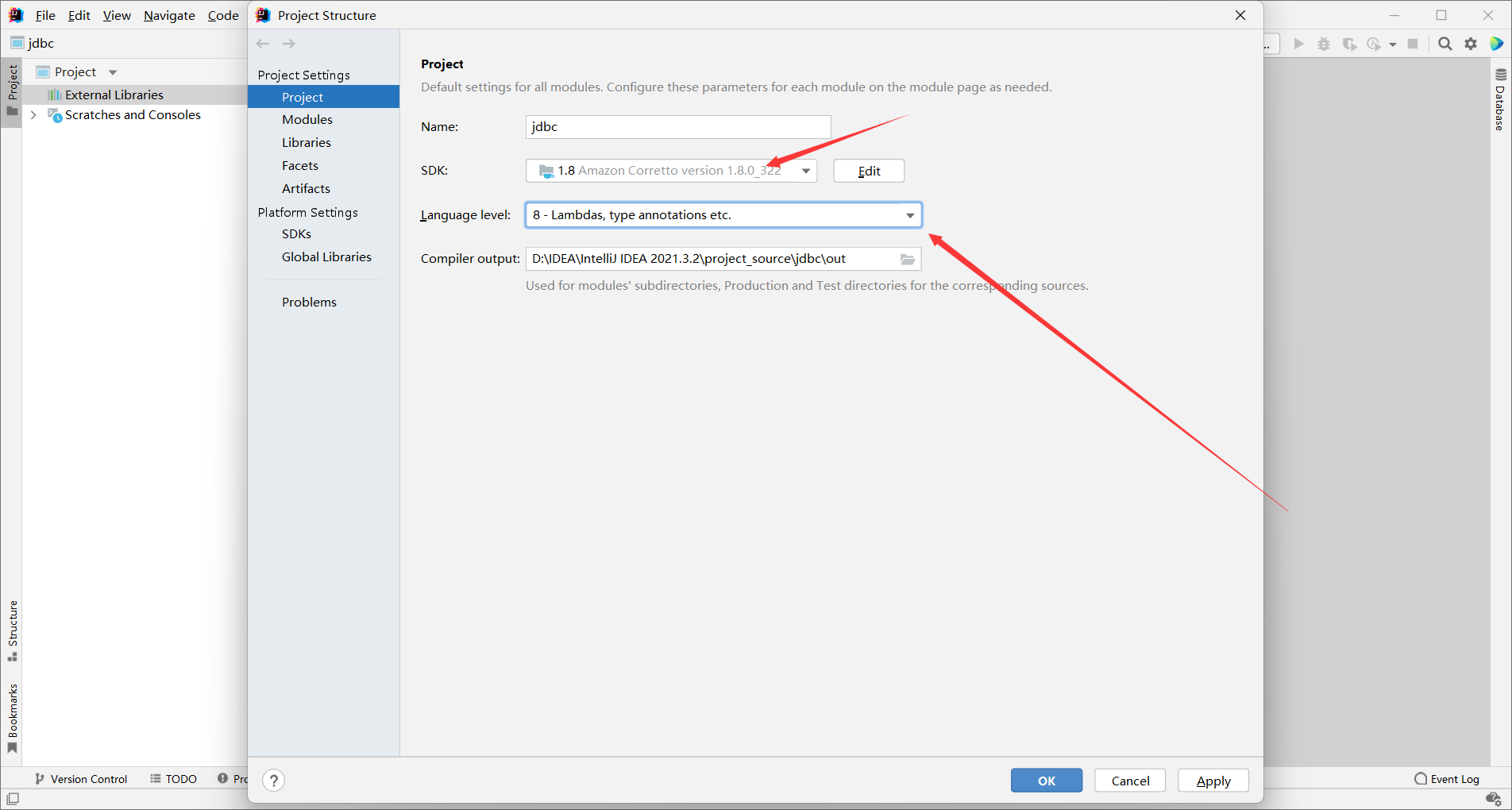Expand the Scratches and Consoles node

pos(33,115)
